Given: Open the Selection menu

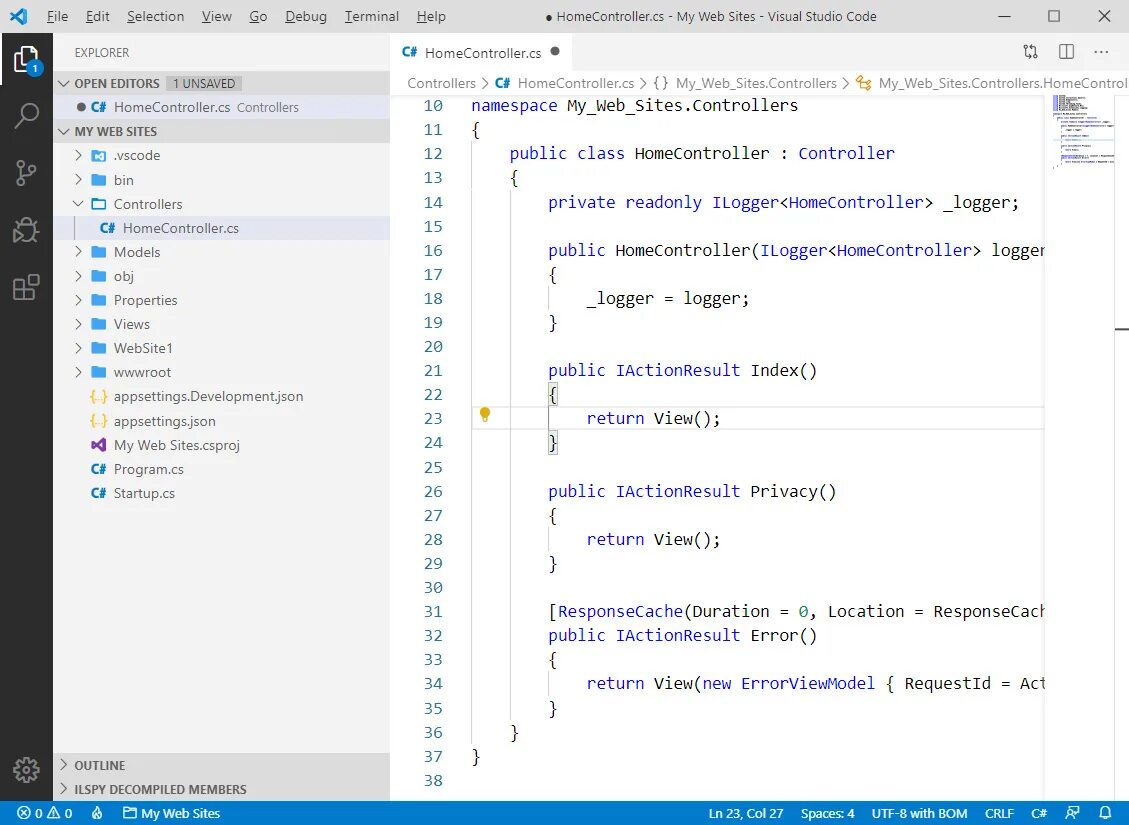Looking at the screenshot, I should [x=156, y=16].
